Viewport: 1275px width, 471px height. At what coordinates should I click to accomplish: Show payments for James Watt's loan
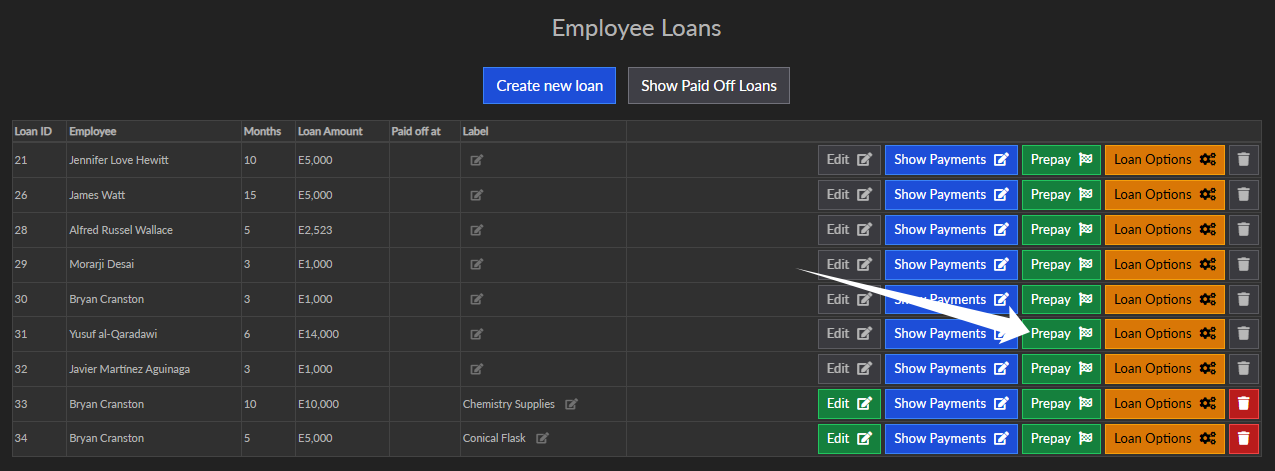coord(951,195)
